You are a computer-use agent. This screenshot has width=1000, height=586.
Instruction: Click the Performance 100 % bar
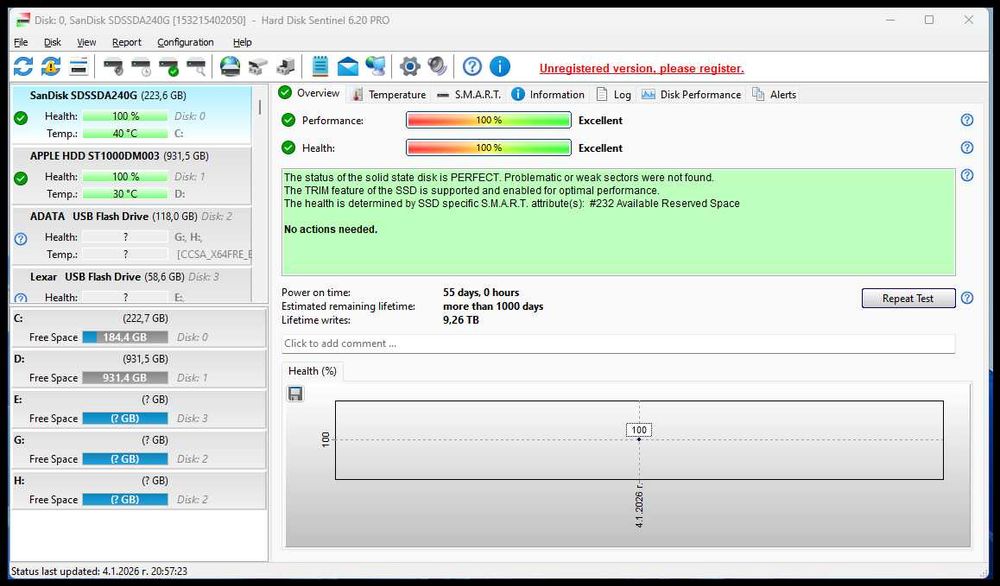489,120
